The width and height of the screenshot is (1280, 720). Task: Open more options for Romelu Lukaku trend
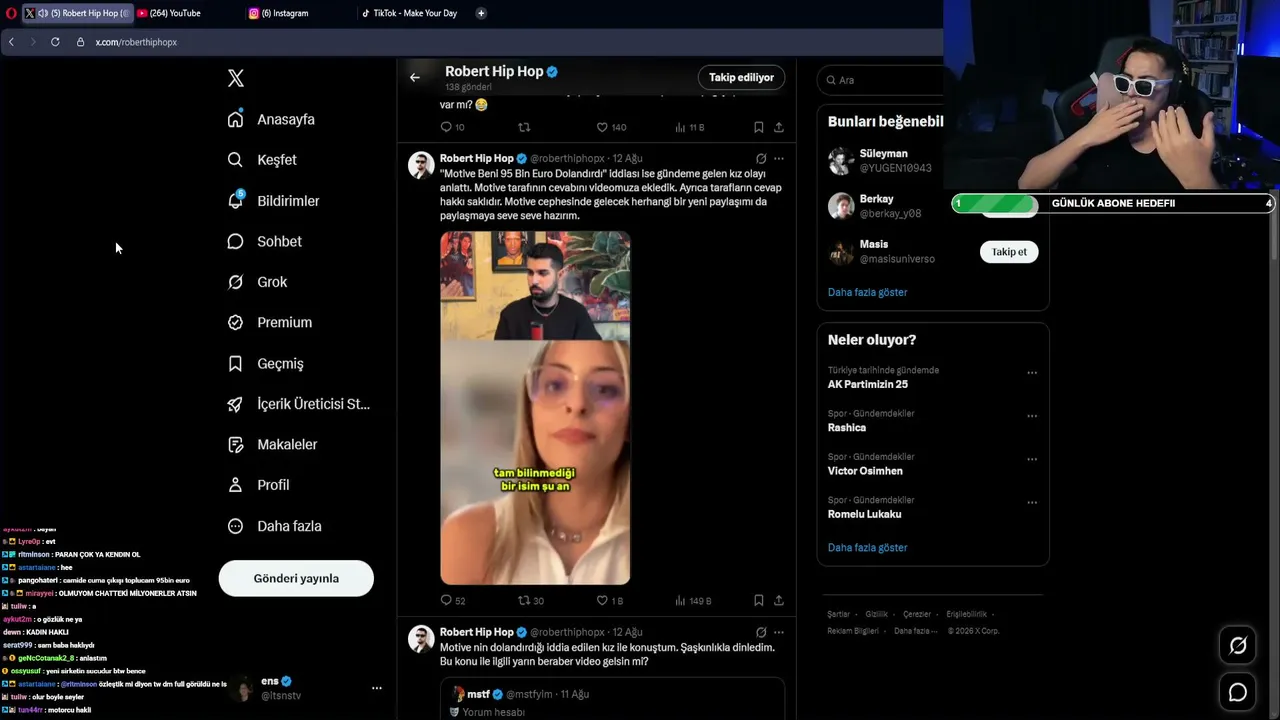(1032, 503)
